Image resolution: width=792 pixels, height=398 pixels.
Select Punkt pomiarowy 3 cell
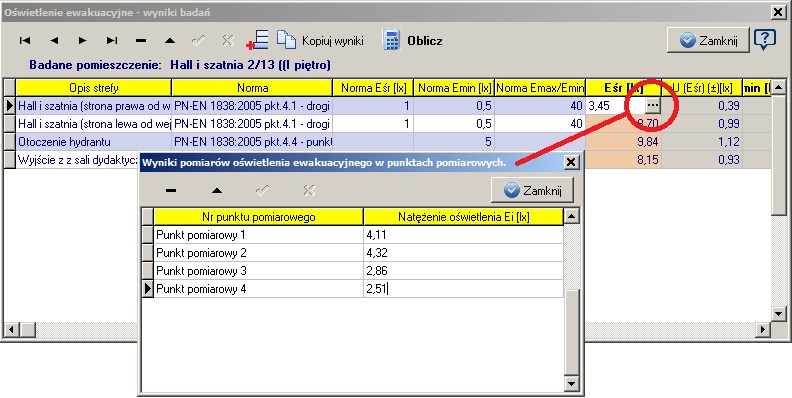259,271
